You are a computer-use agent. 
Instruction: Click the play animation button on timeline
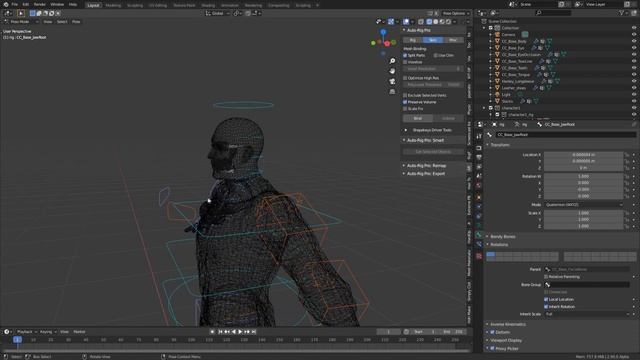pyautogui.click(x=240, y=332)
